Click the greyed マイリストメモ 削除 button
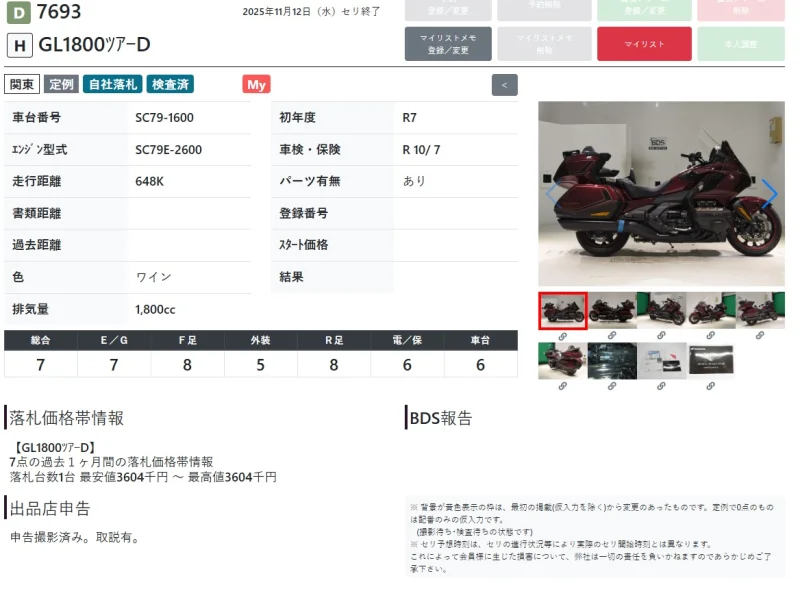The height and width of the screenshot is (600, 800). tap(544, 44)
